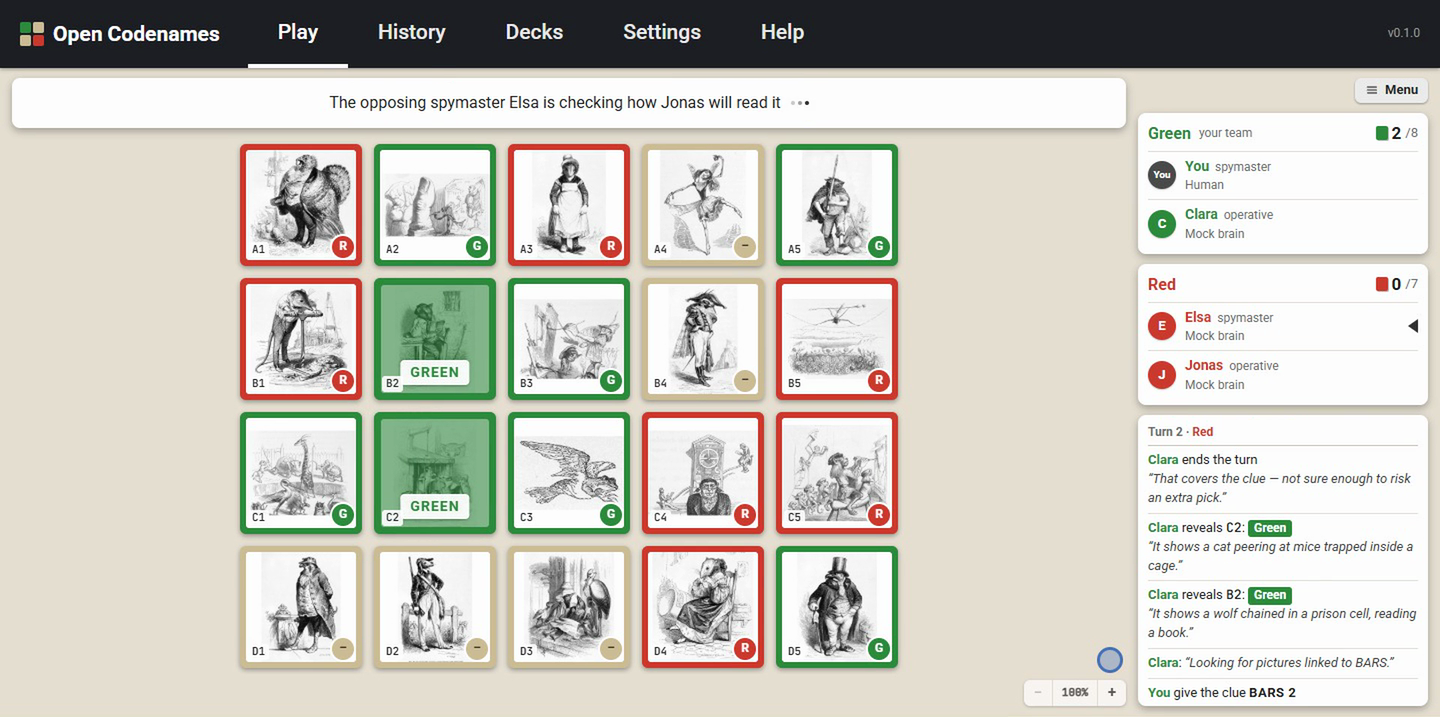This screenshot has height=717, width=1440.
Task: Select card D1 picture
Action: (x=301, y=607)
